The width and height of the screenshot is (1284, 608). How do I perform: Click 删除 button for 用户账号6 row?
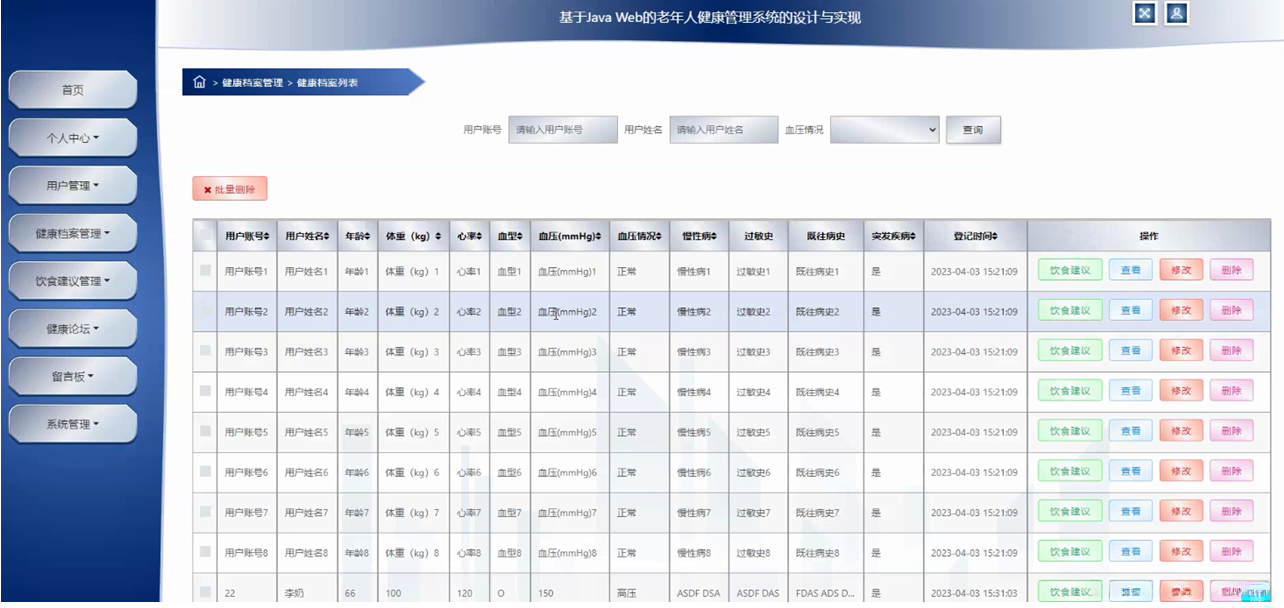(x=1231, y=471)
